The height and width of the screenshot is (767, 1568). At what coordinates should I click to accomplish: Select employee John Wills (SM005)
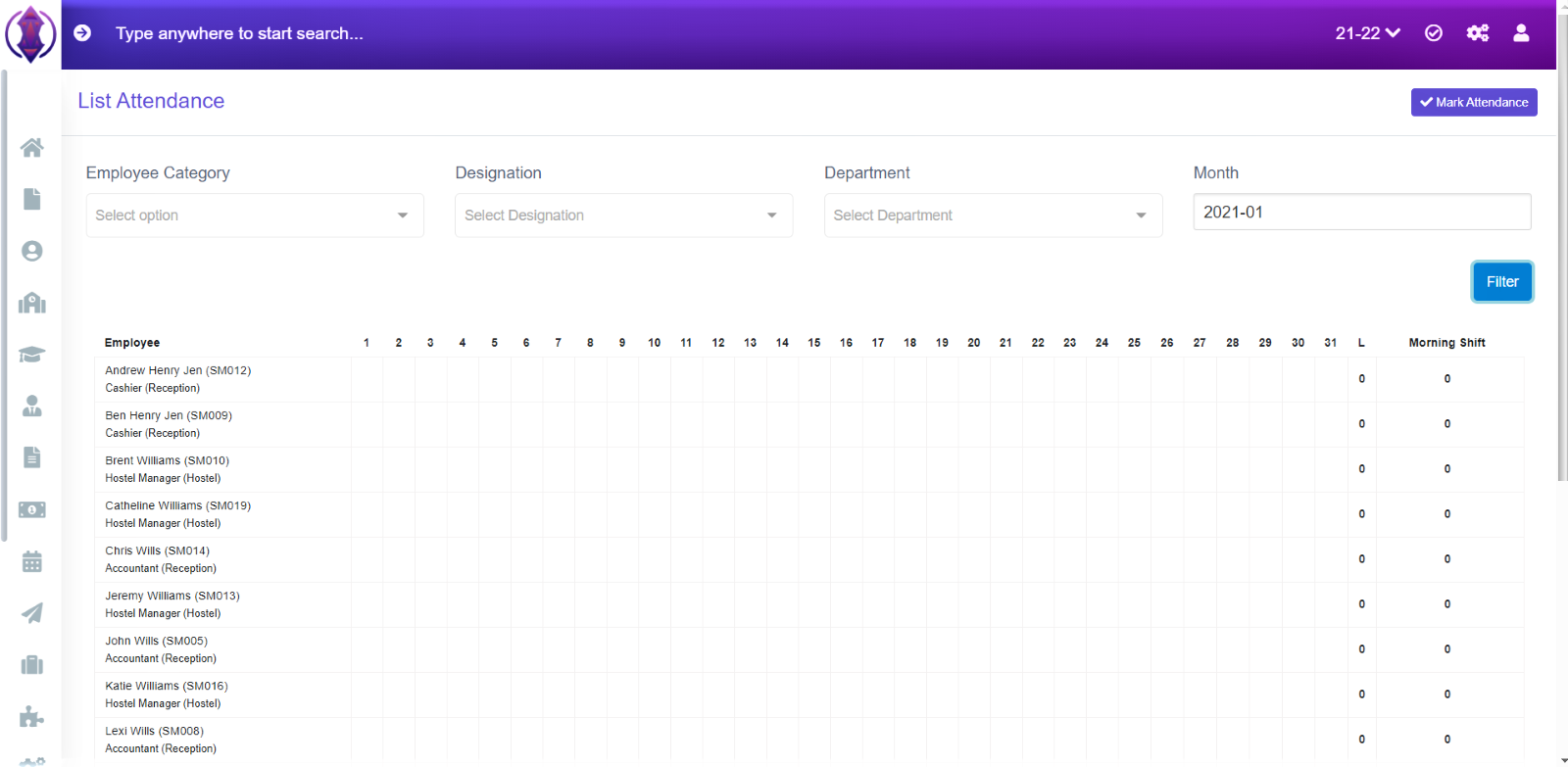point(156,642)
